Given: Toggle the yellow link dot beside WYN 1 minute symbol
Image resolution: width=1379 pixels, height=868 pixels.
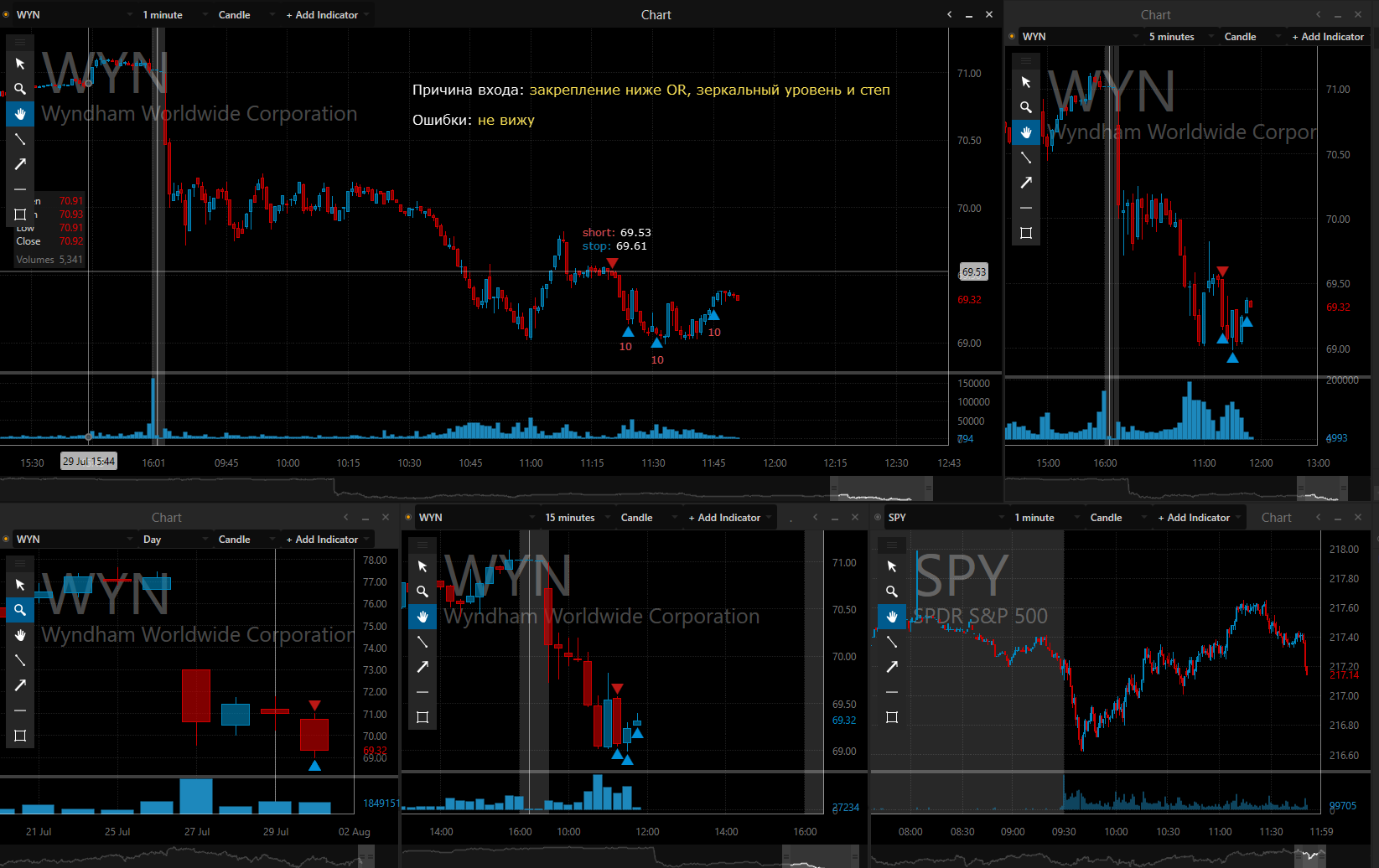Looking at the screenshot, I should click(x=6, y=15).
